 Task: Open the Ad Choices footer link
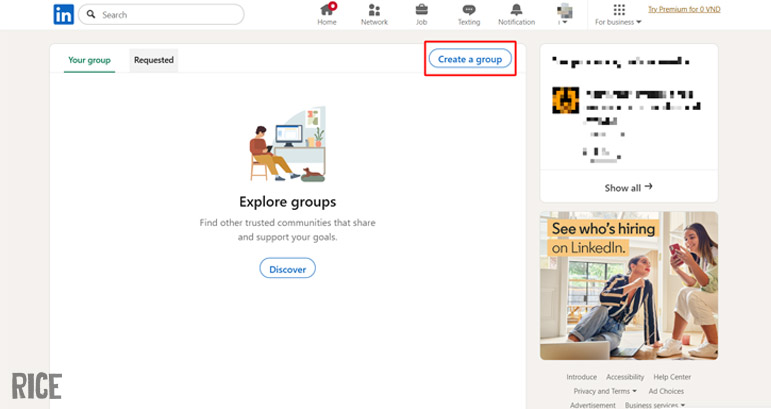666,391
